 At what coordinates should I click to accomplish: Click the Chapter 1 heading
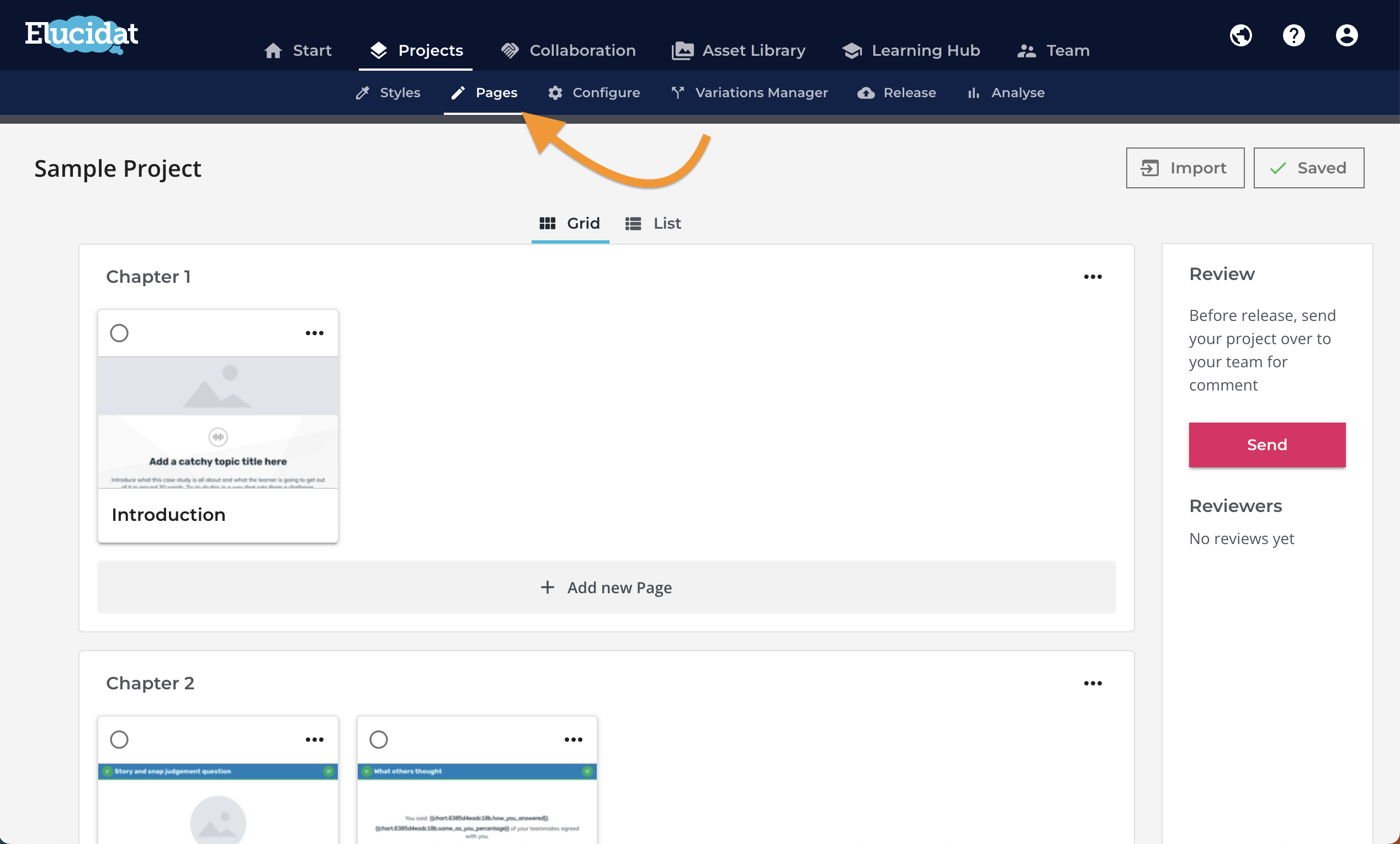149,277
